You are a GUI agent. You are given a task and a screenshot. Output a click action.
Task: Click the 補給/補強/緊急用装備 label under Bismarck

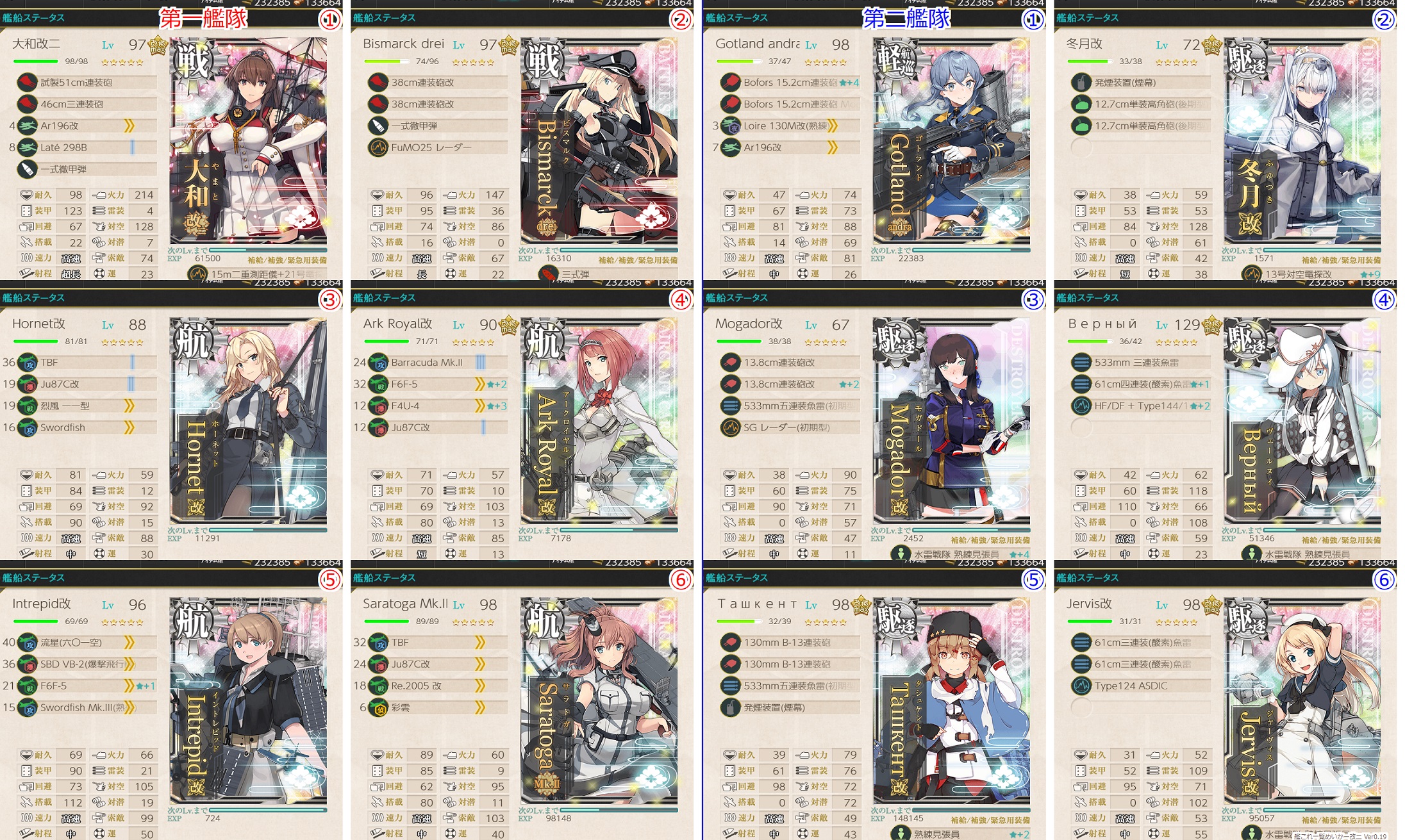[x=638, y=260]
